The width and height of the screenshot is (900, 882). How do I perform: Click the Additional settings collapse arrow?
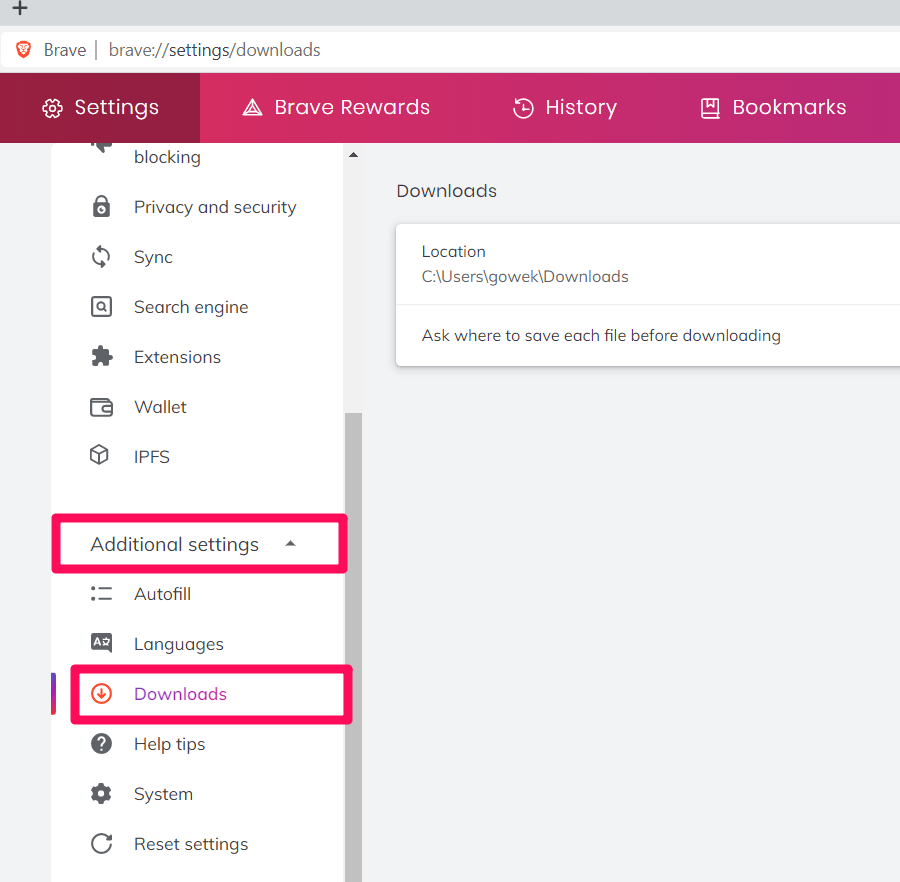pos(290,543)
